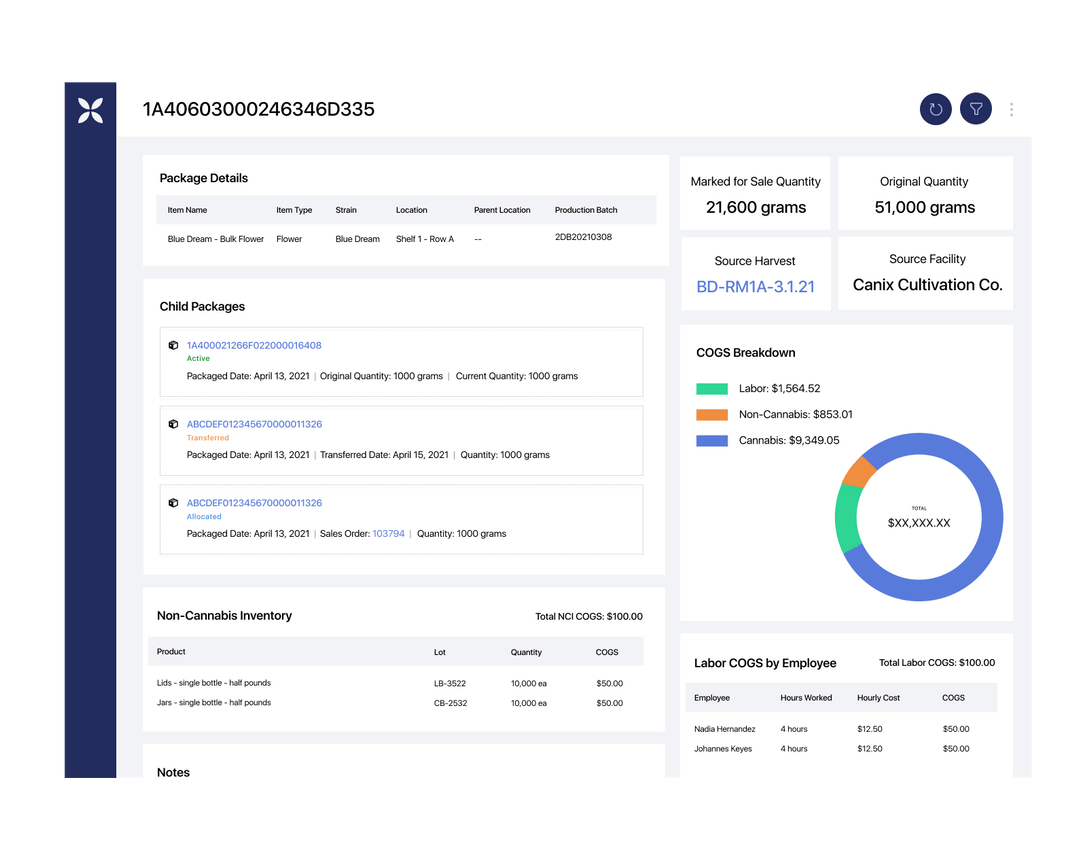Click the package cube icon beside the Active package

click(173, 344)
